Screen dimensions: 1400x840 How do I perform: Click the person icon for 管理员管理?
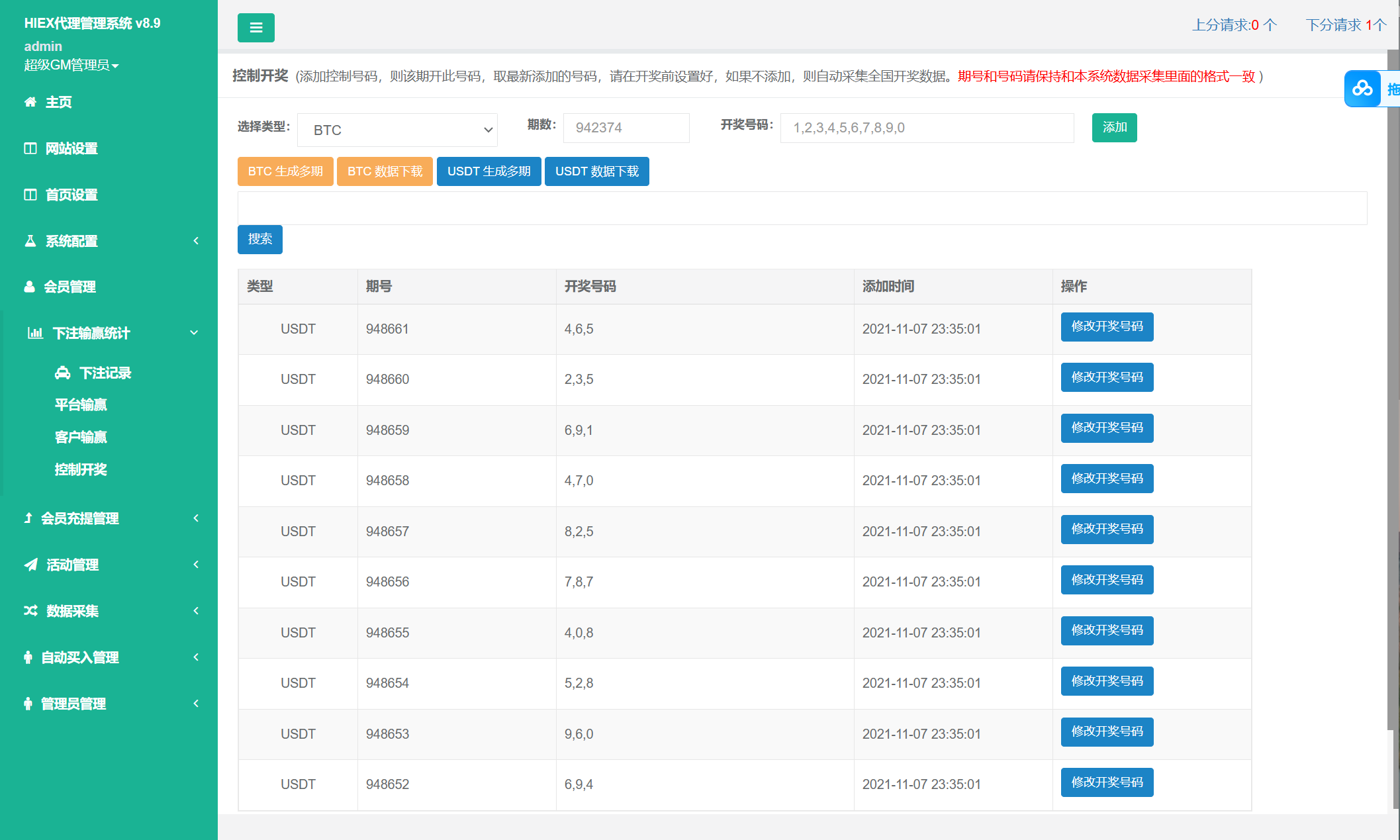point(28,704)
